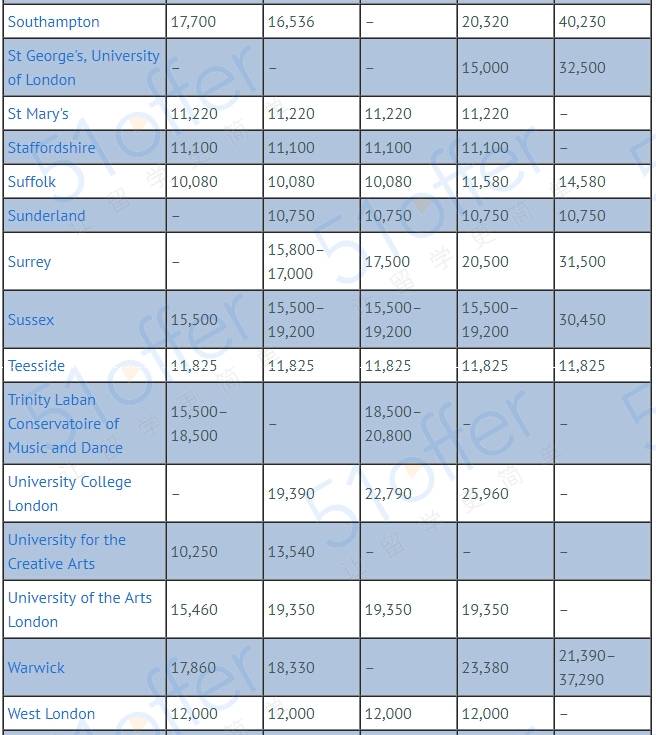
Task: Select the 21,390–37,290 Warwick fee cell
Action: tap(602, 668)
